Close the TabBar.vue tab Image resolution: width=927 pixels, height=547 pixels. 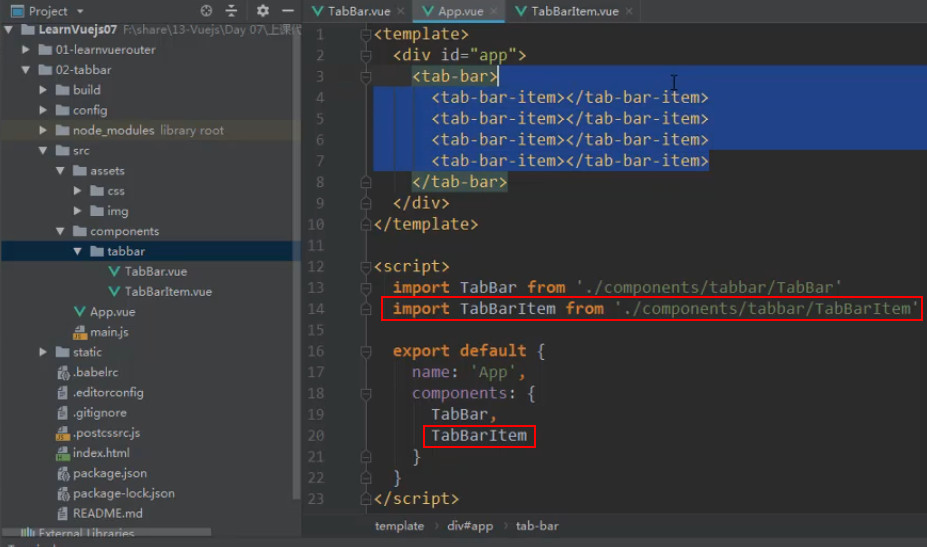(x=401, y=11)
